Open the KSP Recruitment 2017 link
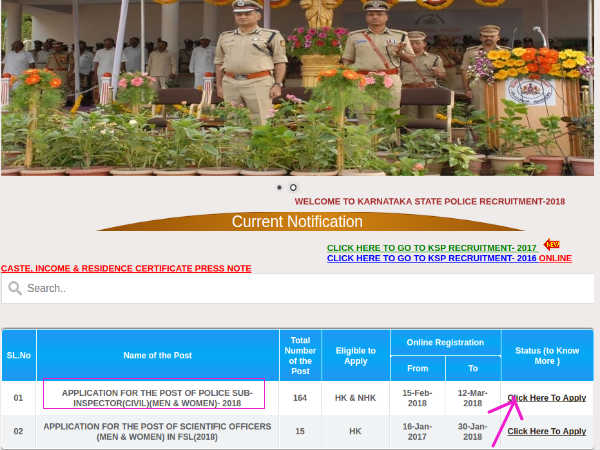The height and width of the screenshot is (450, 600). 431,248
